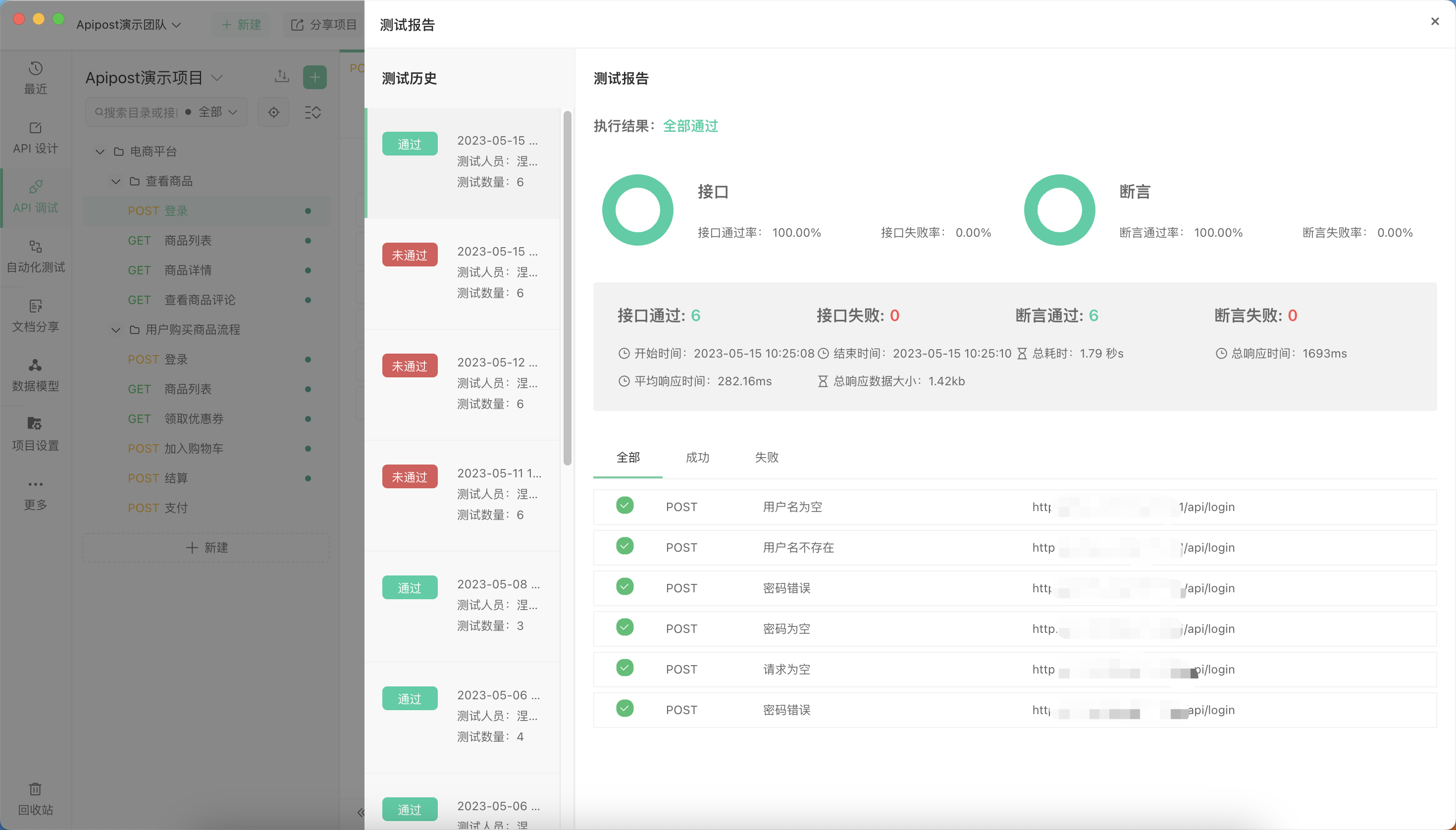Screen dimensions: 1456x830
Task: Select GET 商品详情 in the tree
Action: 207,270
